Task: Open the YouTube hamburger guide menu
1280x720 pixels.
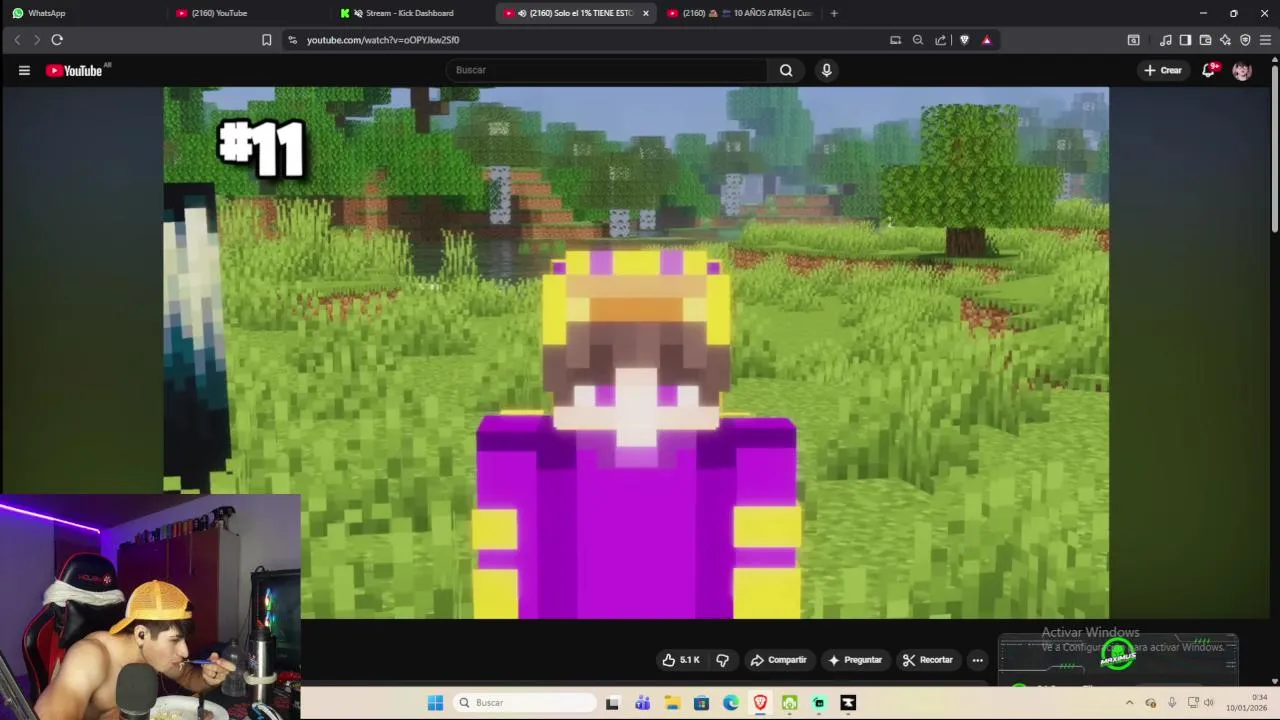Action: (x=24, y=70)
